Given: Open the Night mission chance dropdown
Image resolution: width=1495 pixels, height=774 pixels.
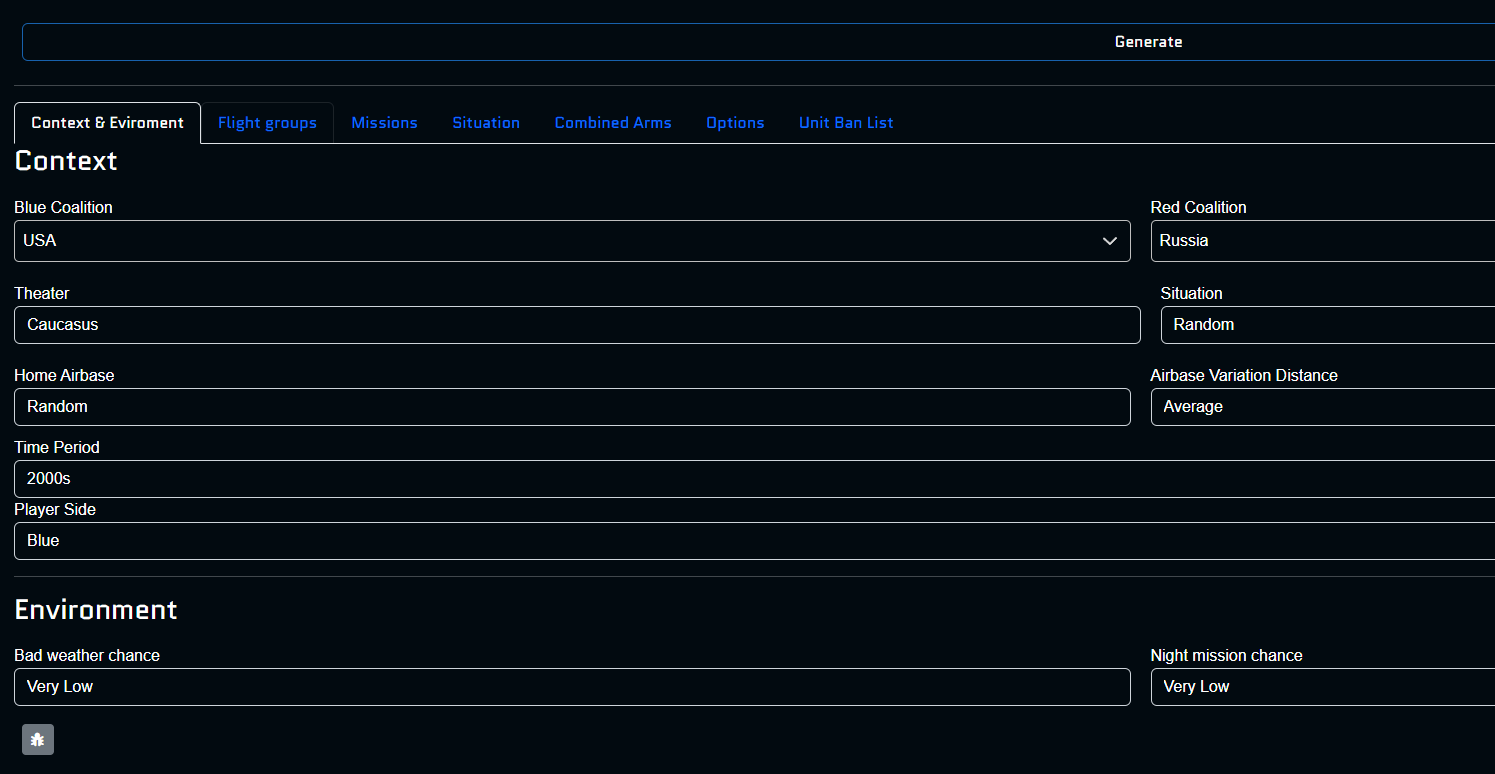Looking at the screenshot, I should pyautogui.click(x=1323, y=687).
